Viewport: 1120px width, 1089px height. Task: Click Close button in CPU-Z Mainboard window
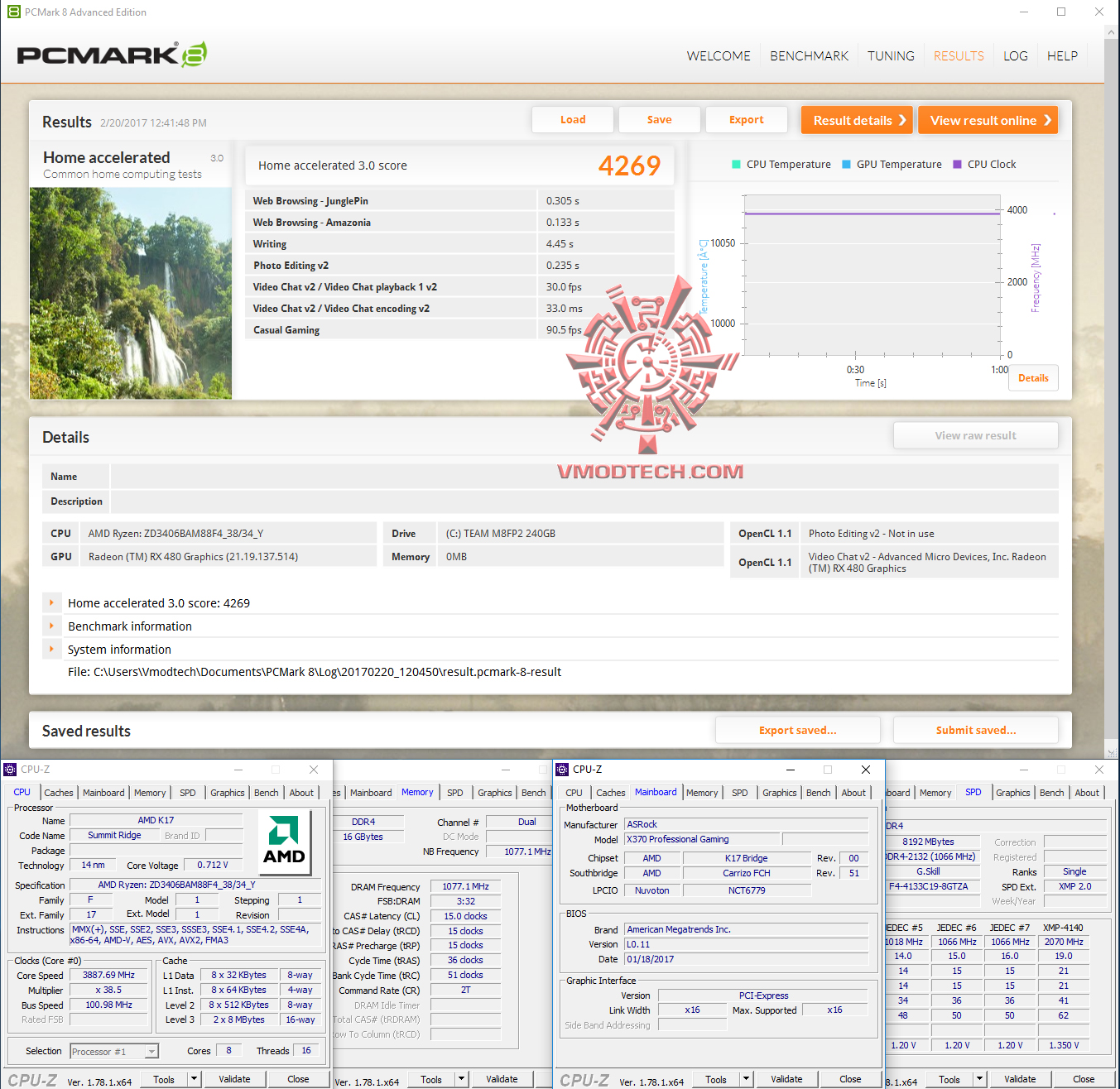(x=850, y=1079)
